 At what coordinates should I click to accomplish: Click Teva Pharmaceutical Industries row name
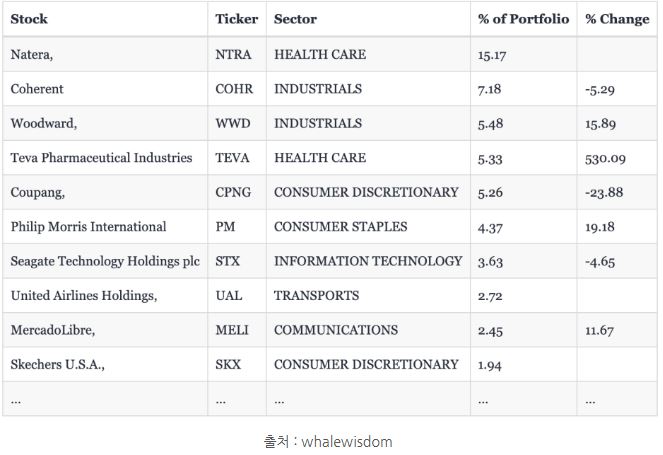pyautogui.click(x=101, y=158)
